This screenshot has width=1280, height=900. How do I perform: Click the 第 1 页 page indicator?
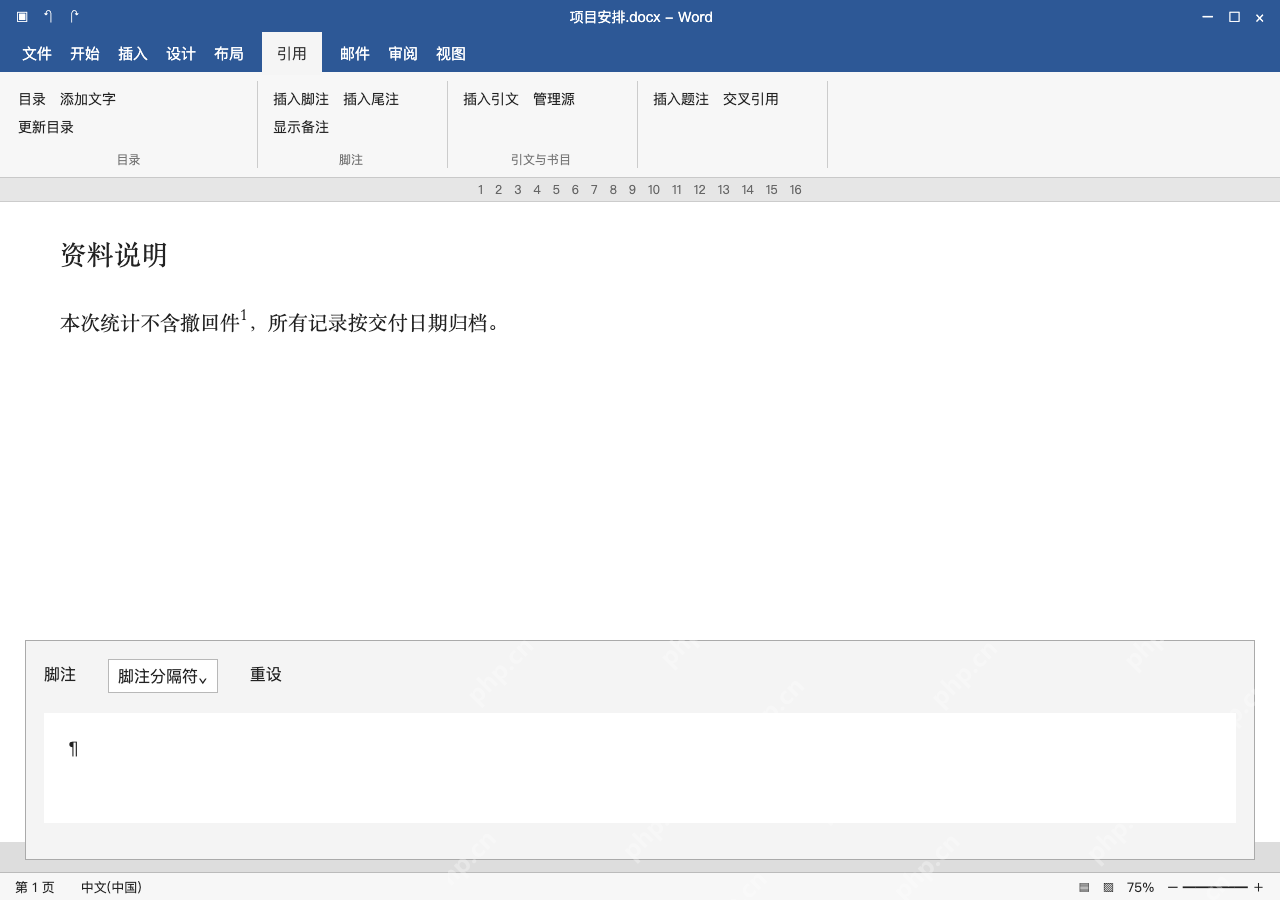35,887
